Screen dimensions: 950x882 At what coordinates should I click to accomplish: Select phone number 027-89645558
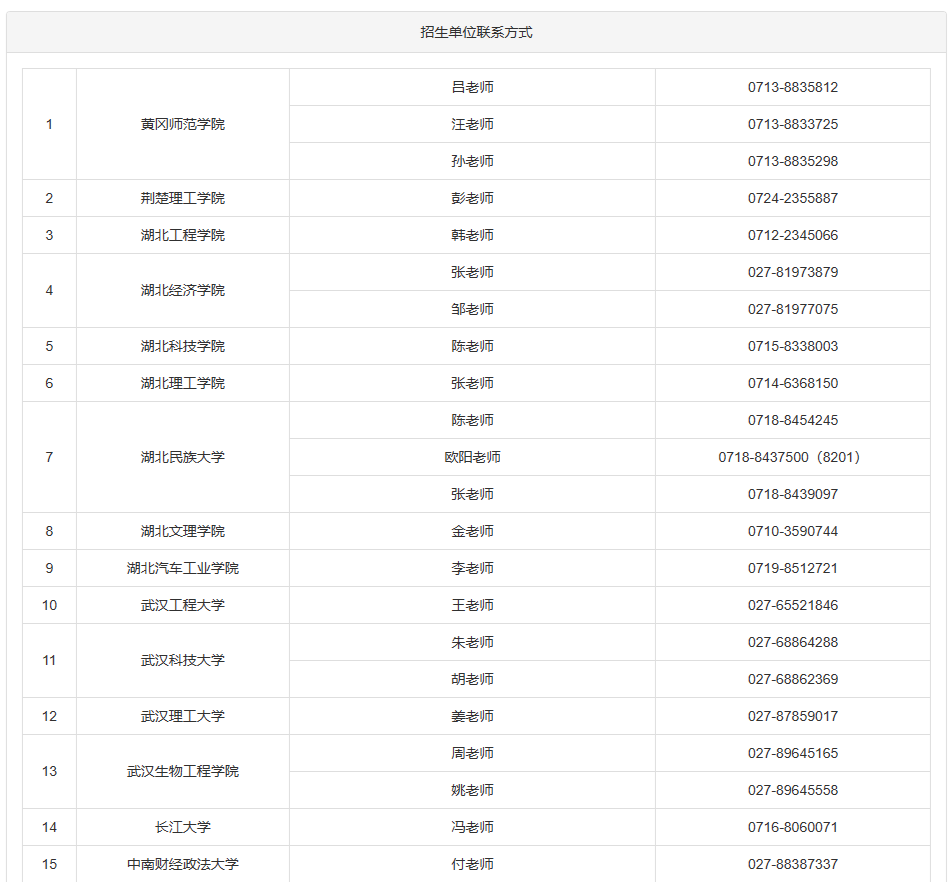click(x=792, y=790)
